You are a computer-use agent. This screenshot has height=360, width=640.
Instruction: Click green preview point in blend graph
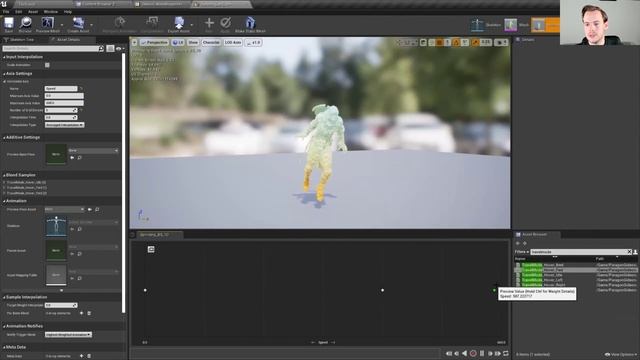click(494, 290)
